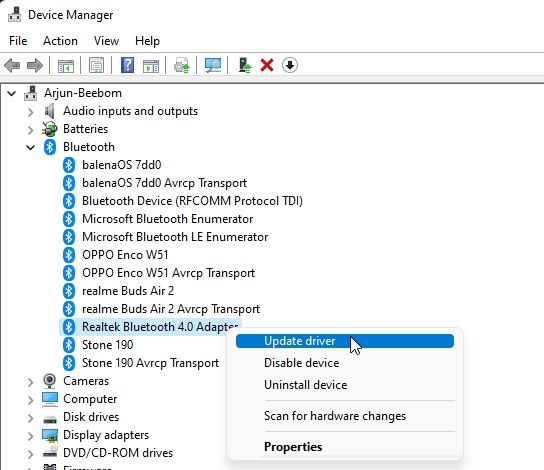The image size is (544, 470).
Task: Expand the DVD/CD-ROM drives category
Action: (31, 454)
